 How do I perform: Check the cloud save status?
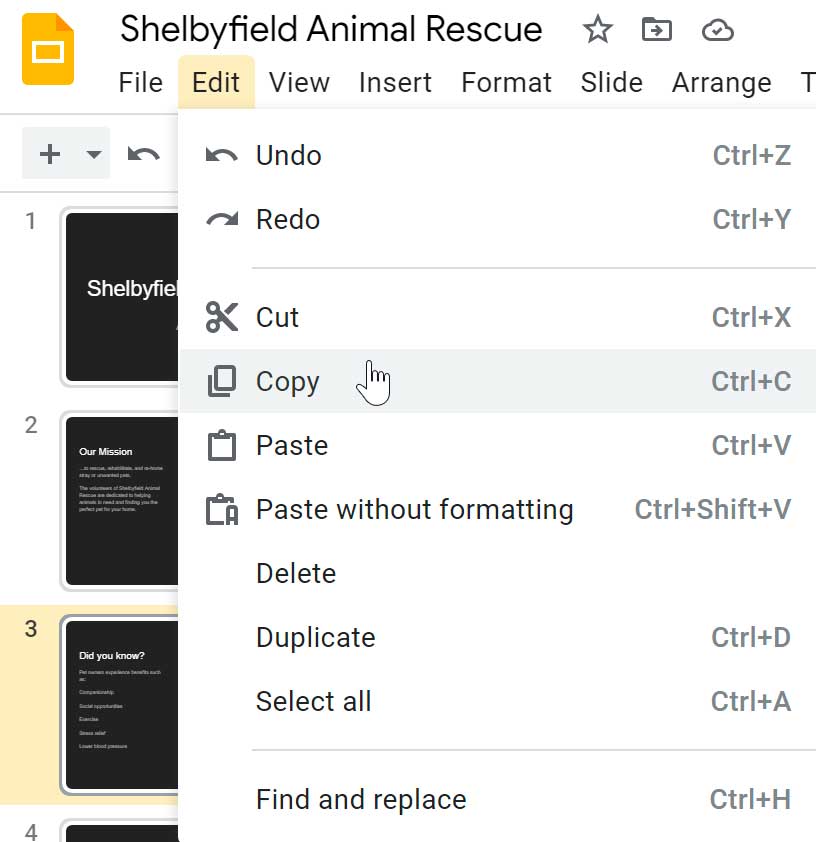click(x=719, y=30)
